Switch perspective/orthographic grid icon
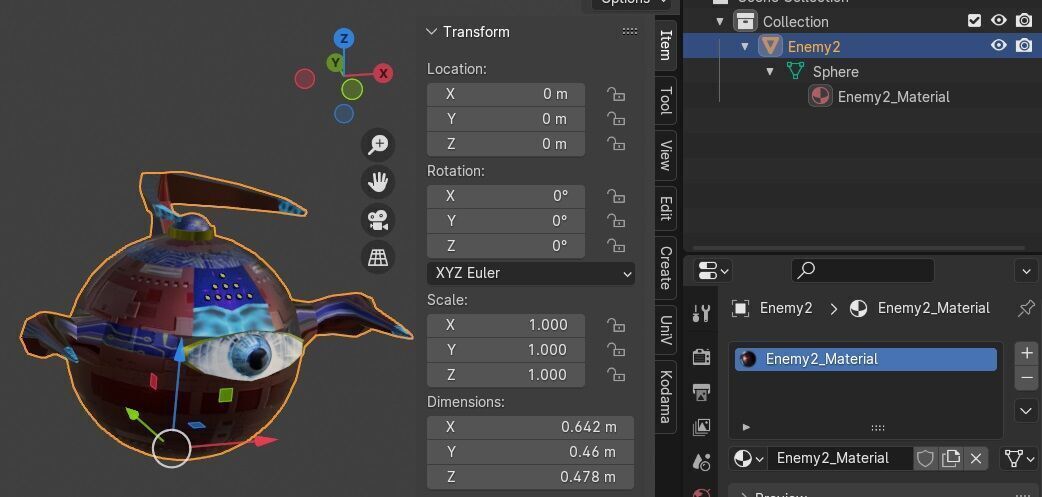Image resolution: width=1042 pixels, height=497 pixels. tap(378, 257)
